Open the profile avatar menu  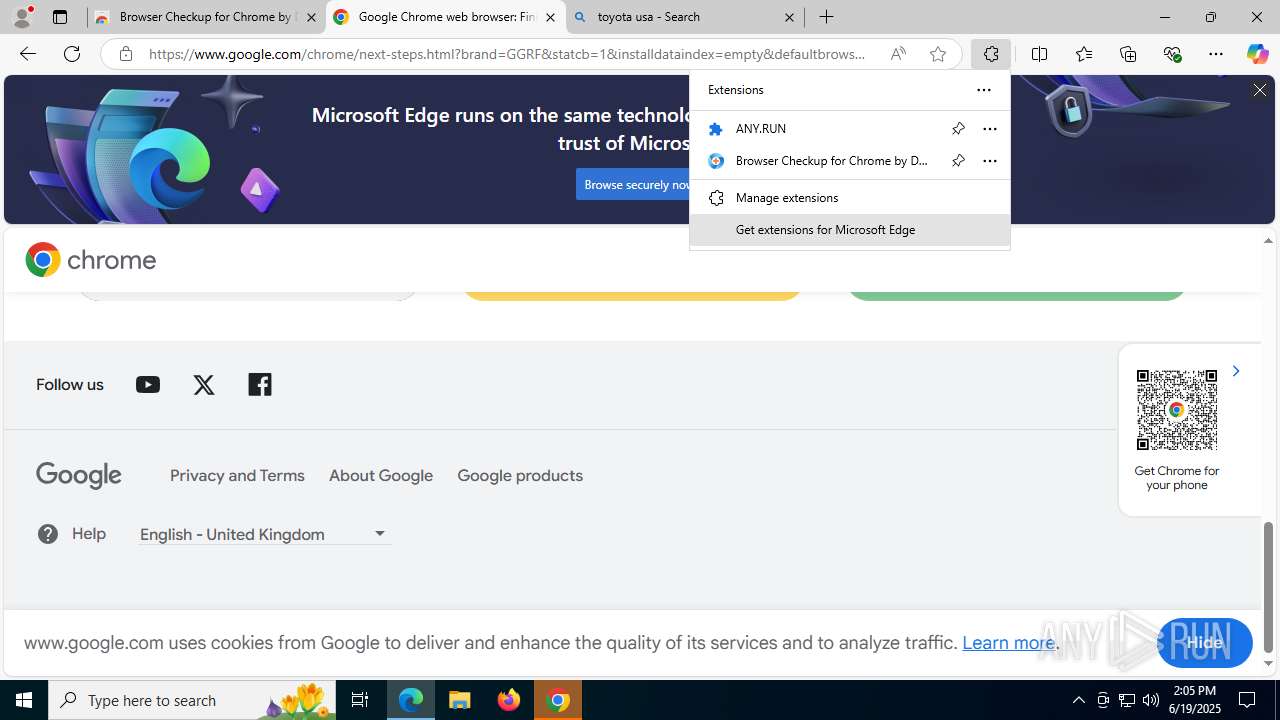pos(22,17)
